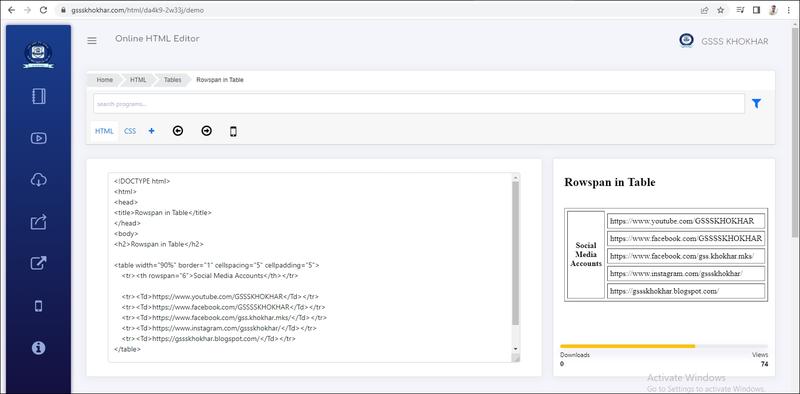Click Rowspan in Table breadcrumb

point(220,80)
